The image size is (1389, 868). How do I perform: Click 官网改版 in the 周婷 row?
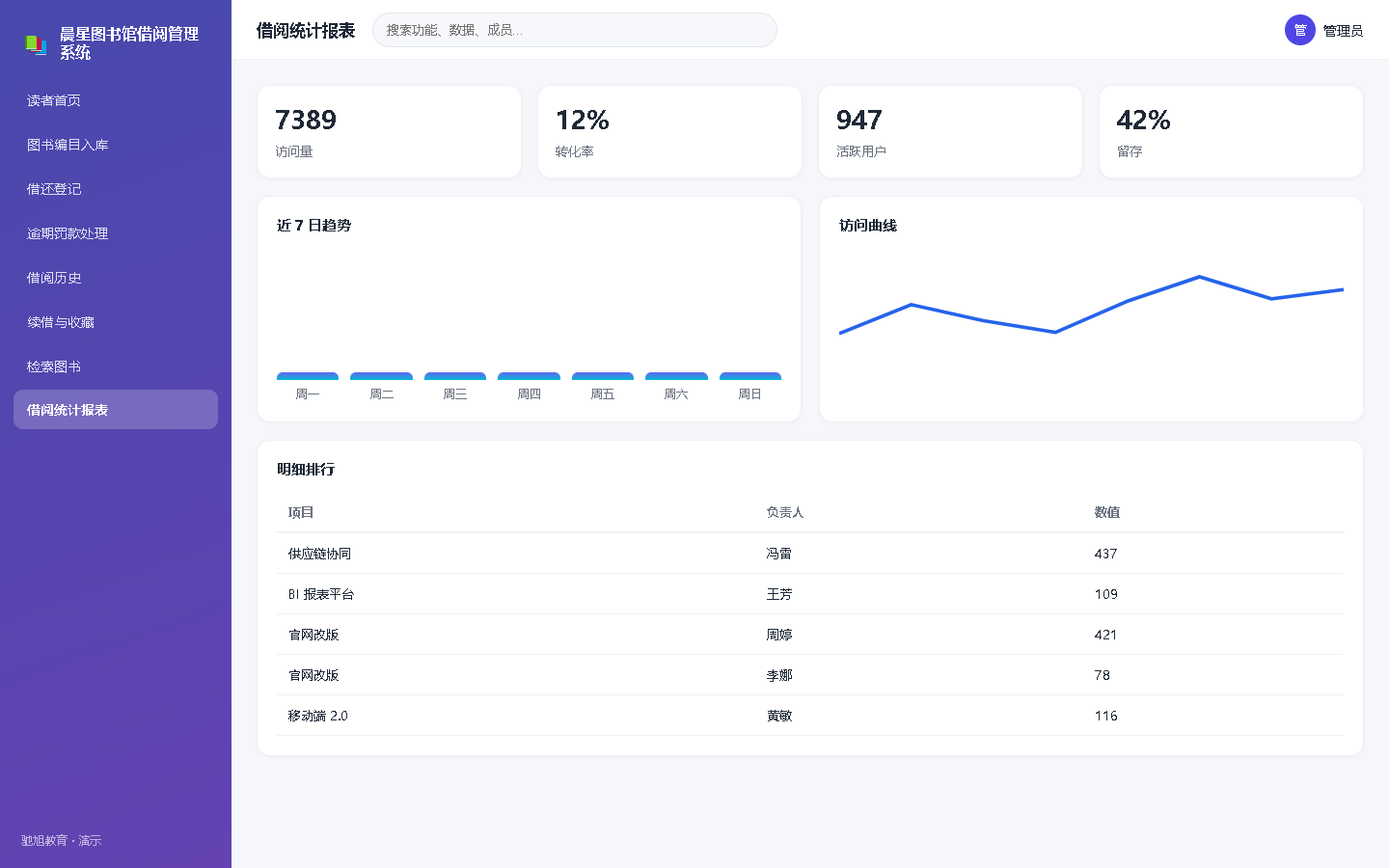313,635
